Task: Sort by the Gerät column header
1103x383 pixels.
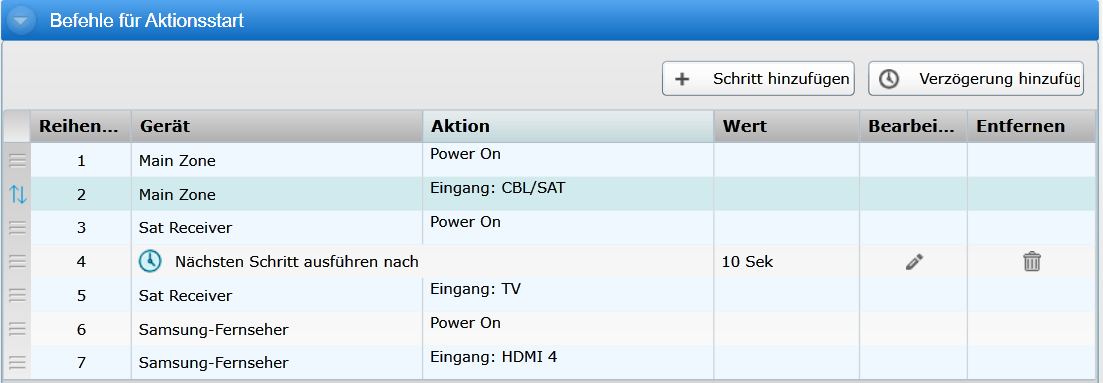Action: [x=277, y=127]
